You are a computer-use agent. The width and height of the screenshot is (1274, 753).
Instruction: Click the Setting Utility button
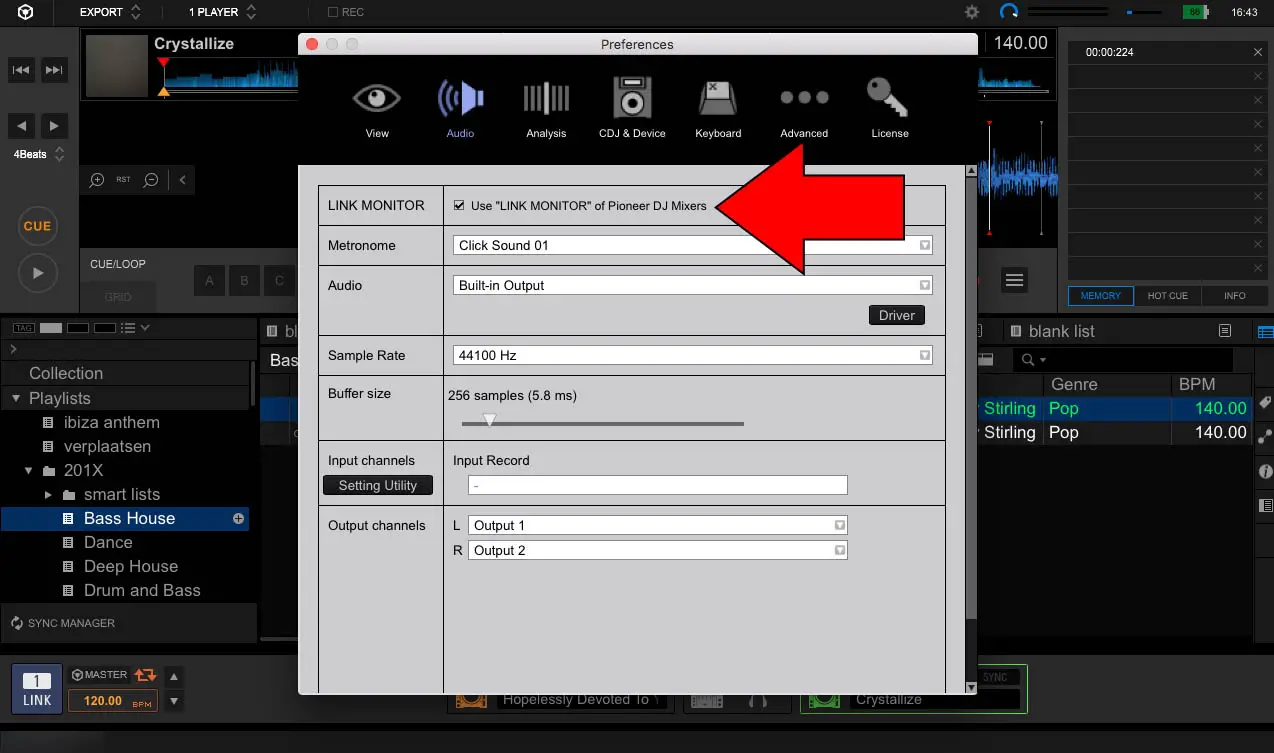pos(377,485)
